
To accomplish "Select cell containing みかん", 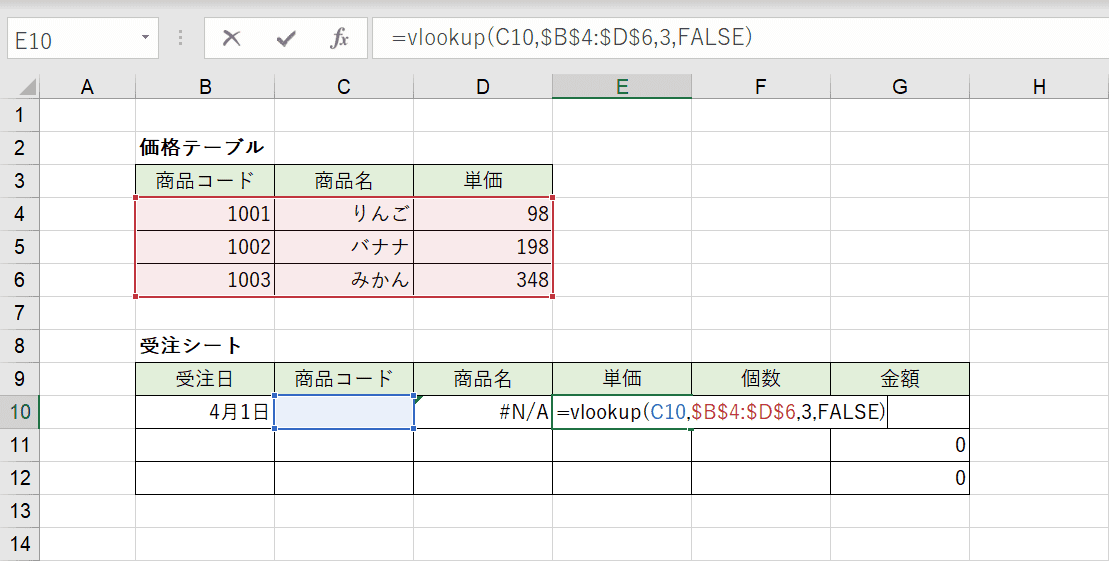I will click(344, 279).
